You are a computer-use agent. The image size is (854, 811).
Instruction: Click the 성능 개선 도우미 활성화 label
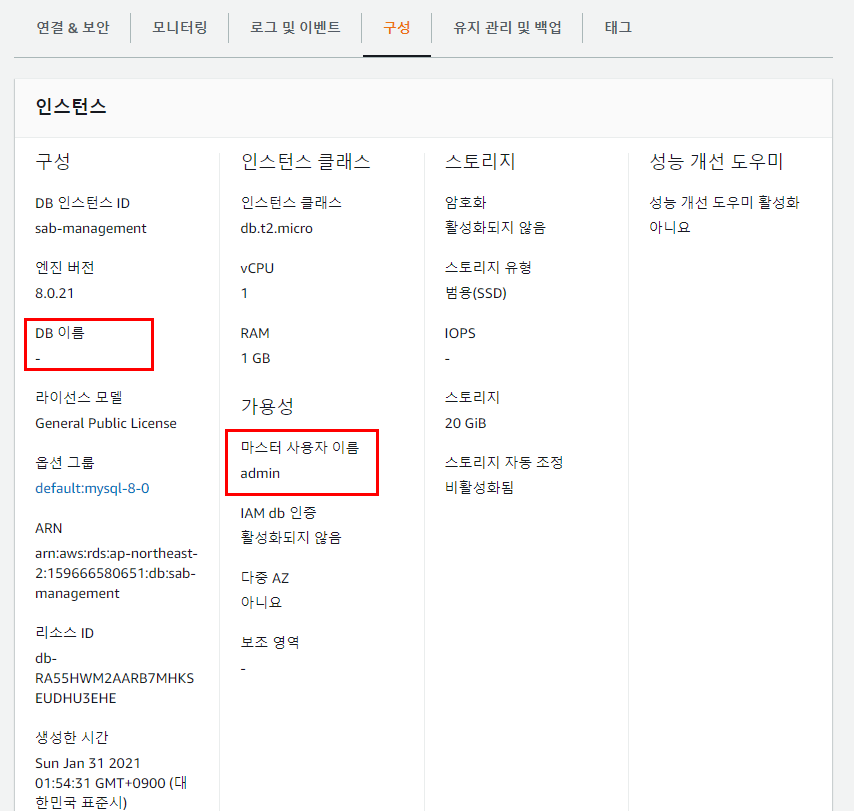pos(724,203)
